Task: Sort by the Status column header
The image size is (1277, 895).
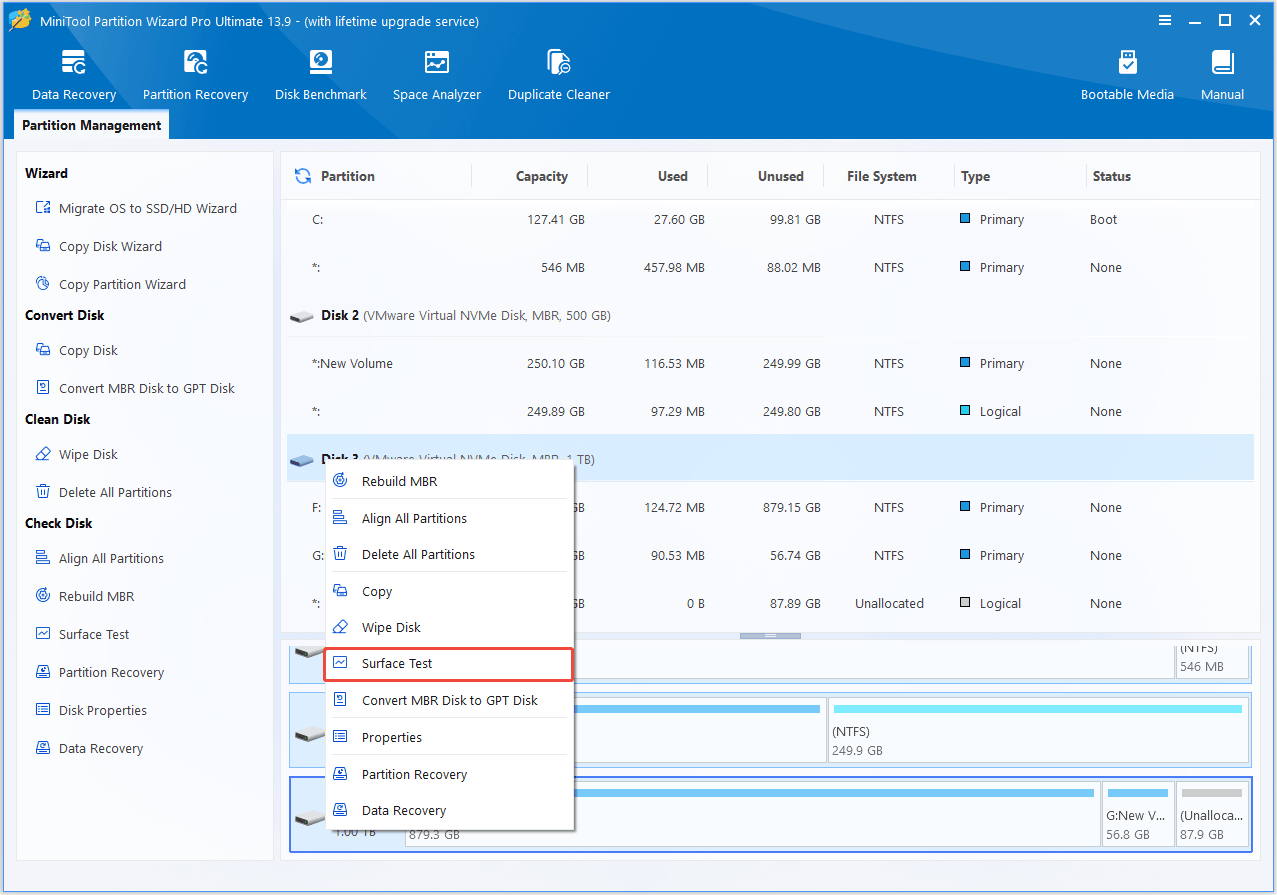Action: pyautogui.click(x=1111, y=176)
